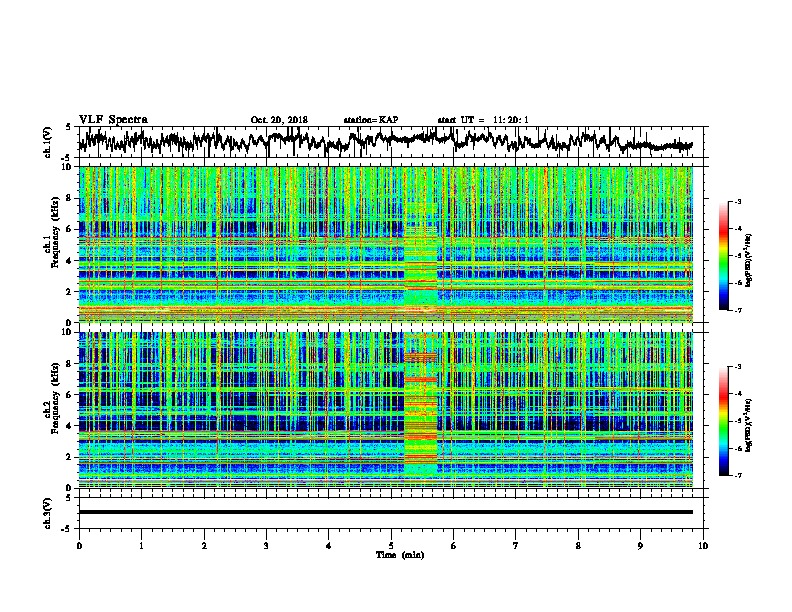Click the ch.2 colorbar log(PSD) label
This screenshot has height=612, width=792.
point(748,425)
